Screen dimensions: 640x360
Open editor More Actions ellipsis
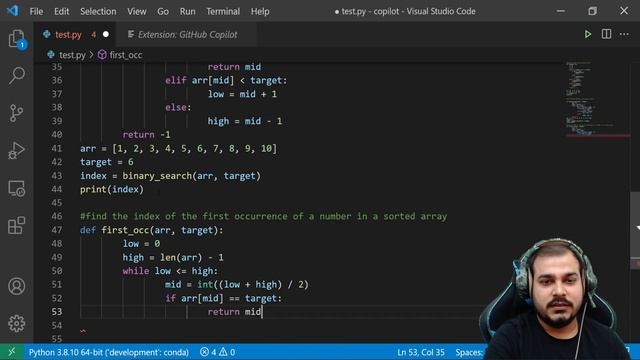624,34
